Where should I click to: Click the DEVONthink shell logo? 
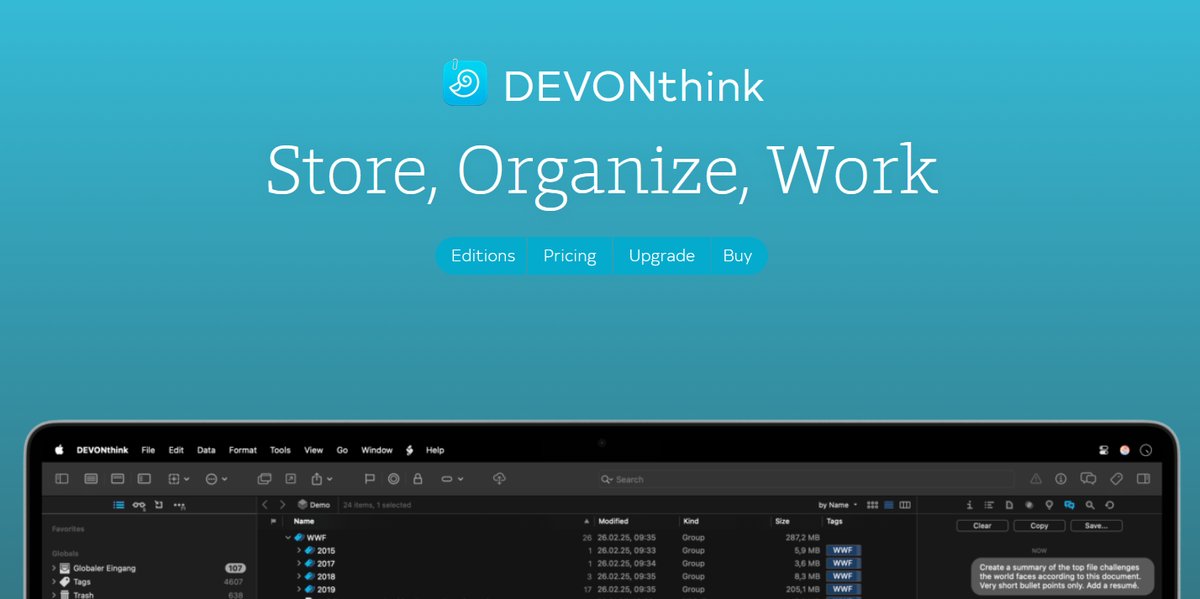coord(465,83)
